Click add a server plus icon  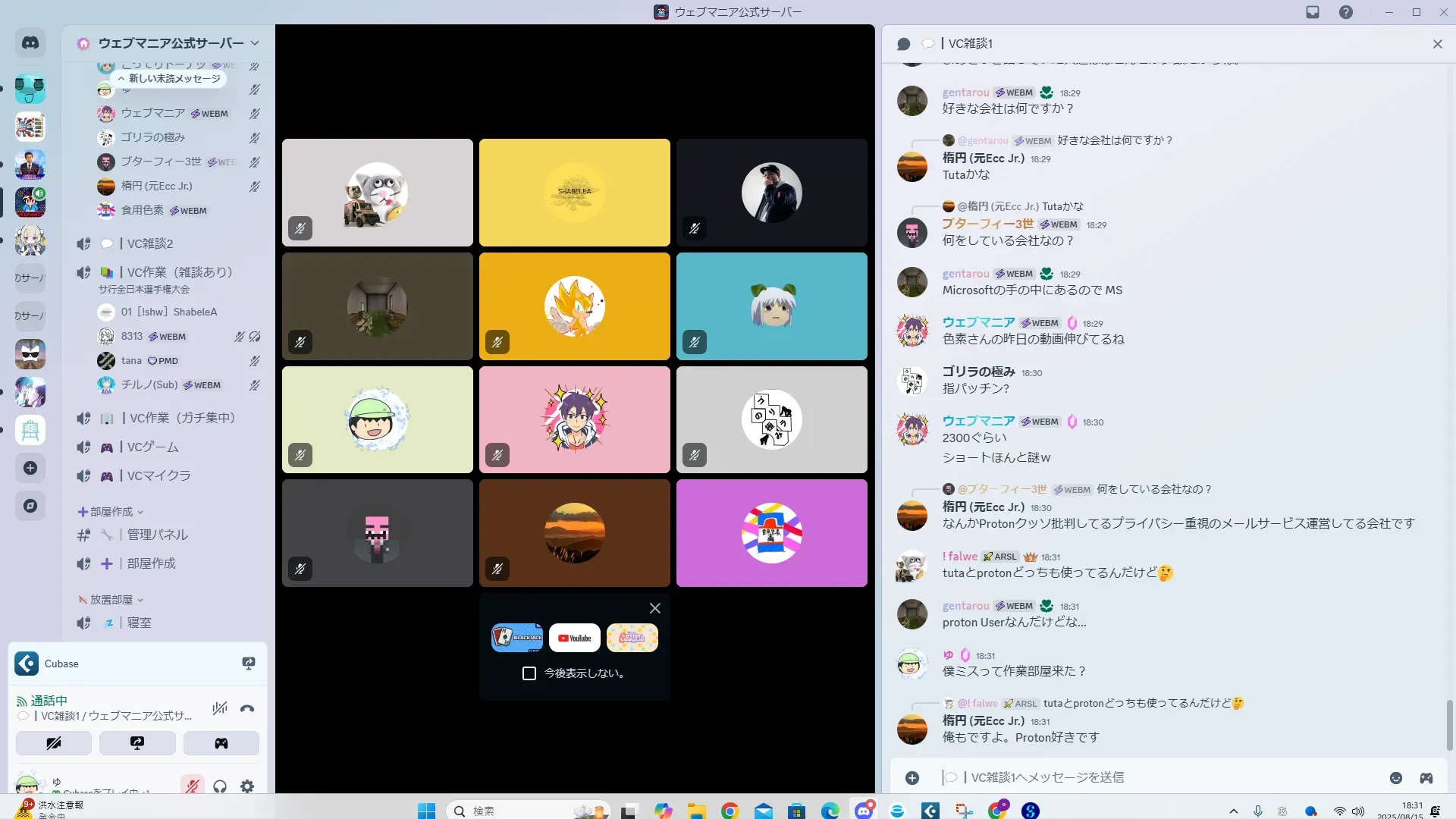[x=30, y=468]
